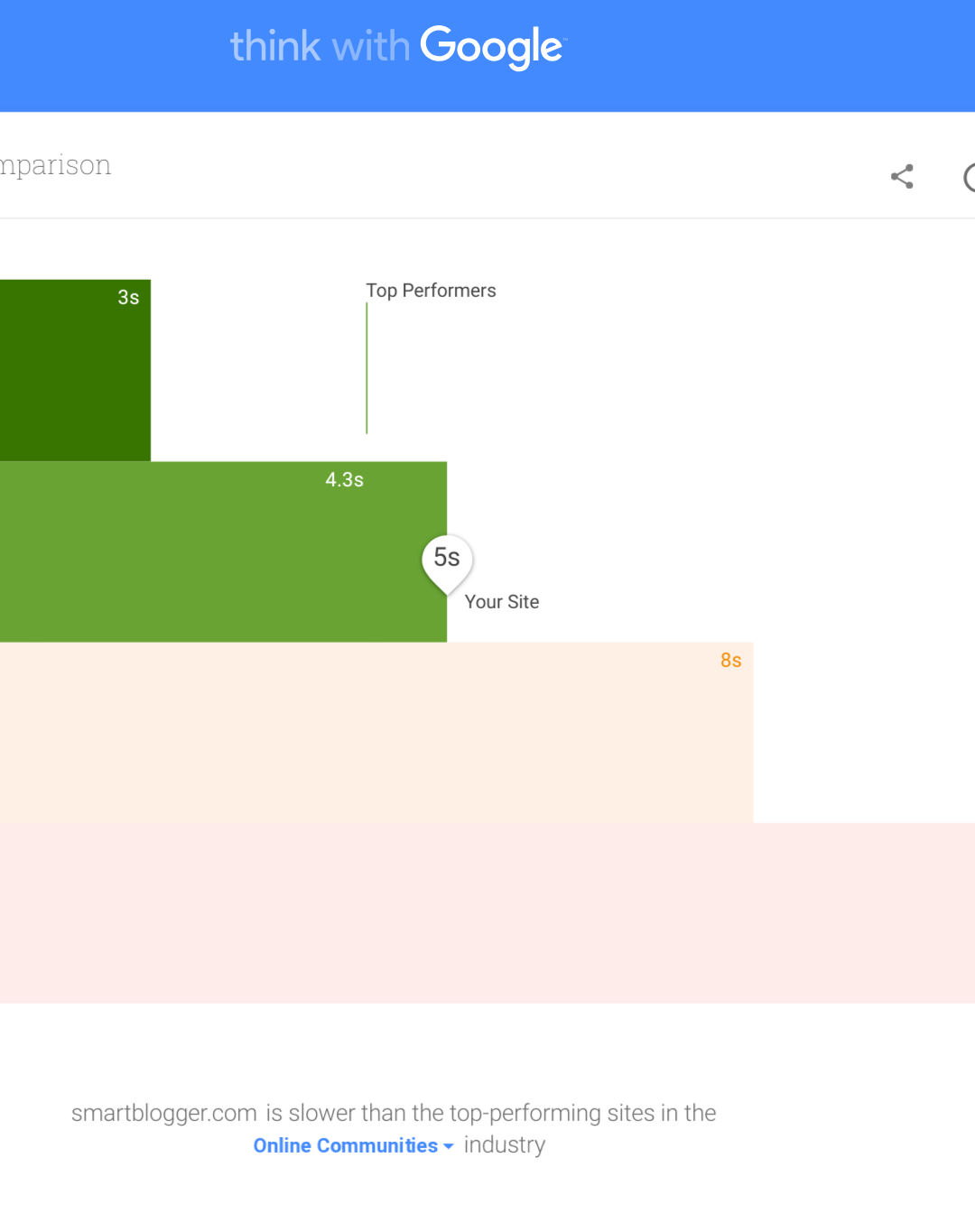The width and height of the screenshot is (975, 1232).
Task: Click the pale pink bottom bar
Action: [x=487, y=912]
